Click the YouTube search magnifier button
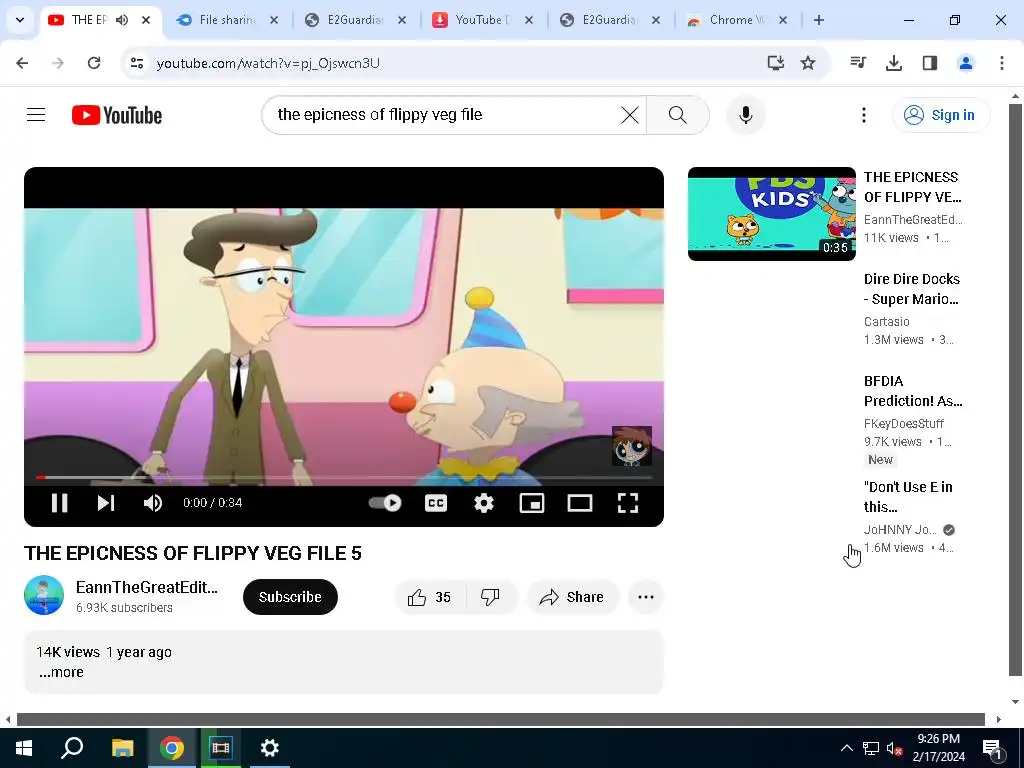 click(x=678, y=115)
